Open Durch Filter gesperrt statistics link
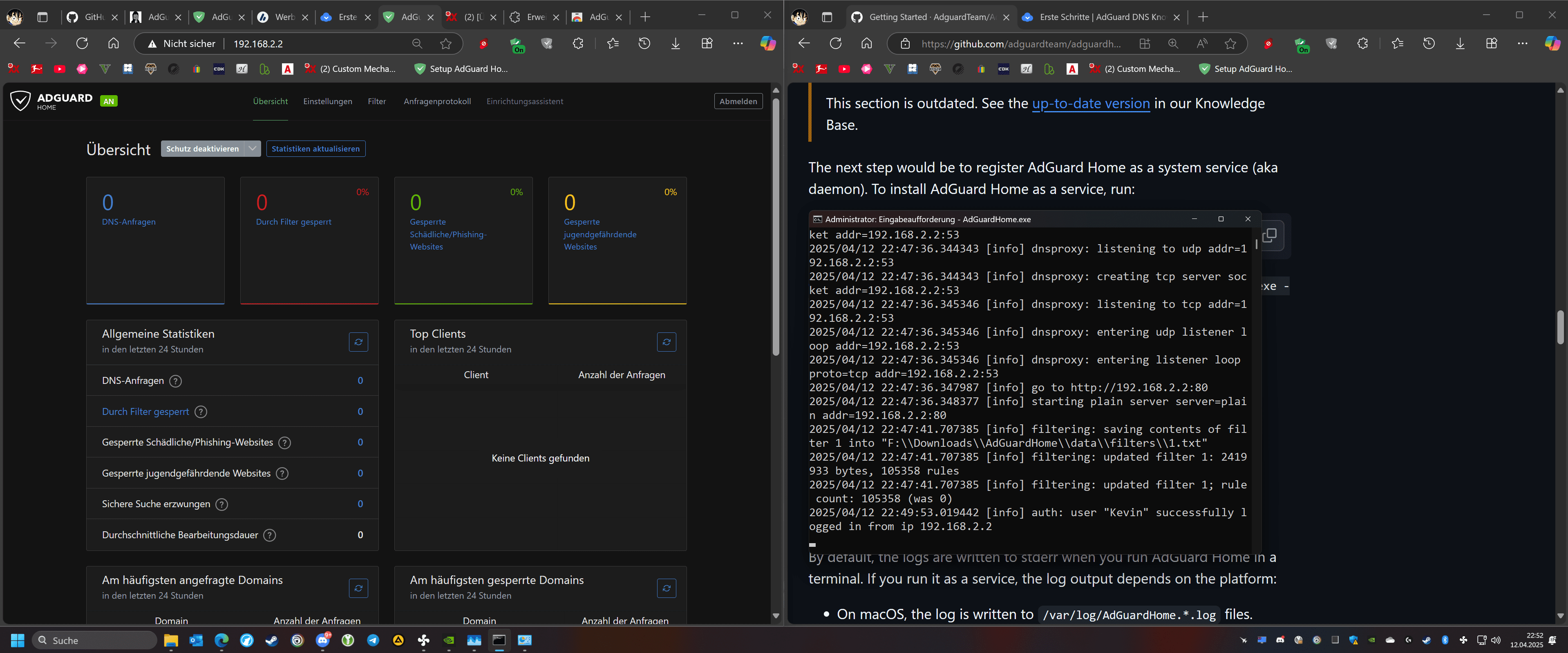The image size is (1568, 653). pos(145,412)
